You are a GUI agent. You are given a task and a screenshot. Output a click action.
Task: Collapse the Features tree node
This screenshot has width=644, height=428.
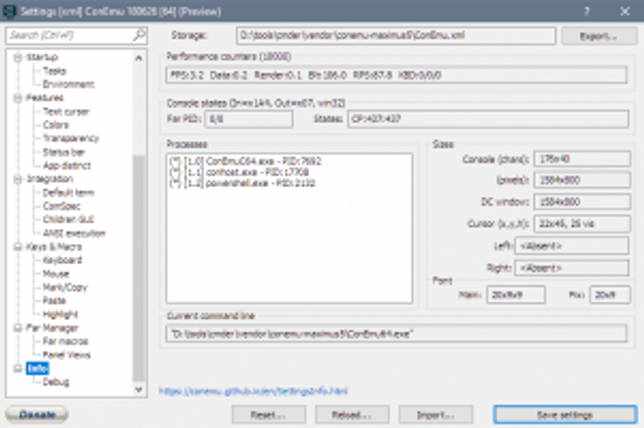point(18,98)
